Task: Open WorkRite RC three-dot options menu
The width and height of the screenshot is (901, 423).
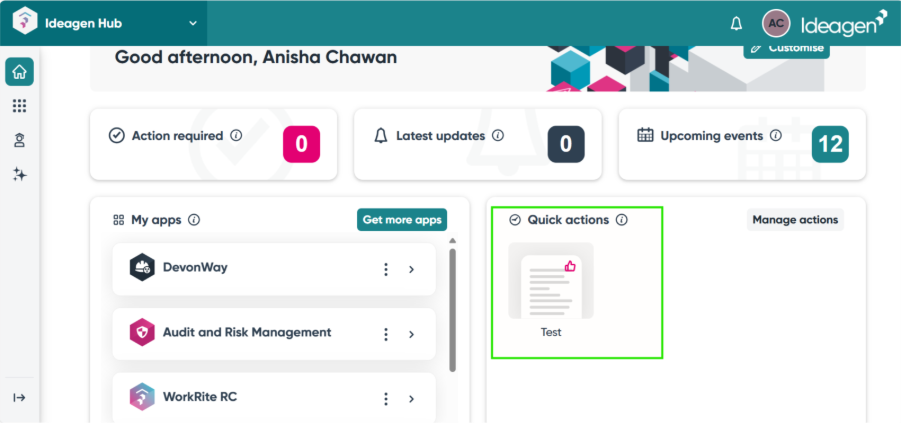Action: point(386,398)
